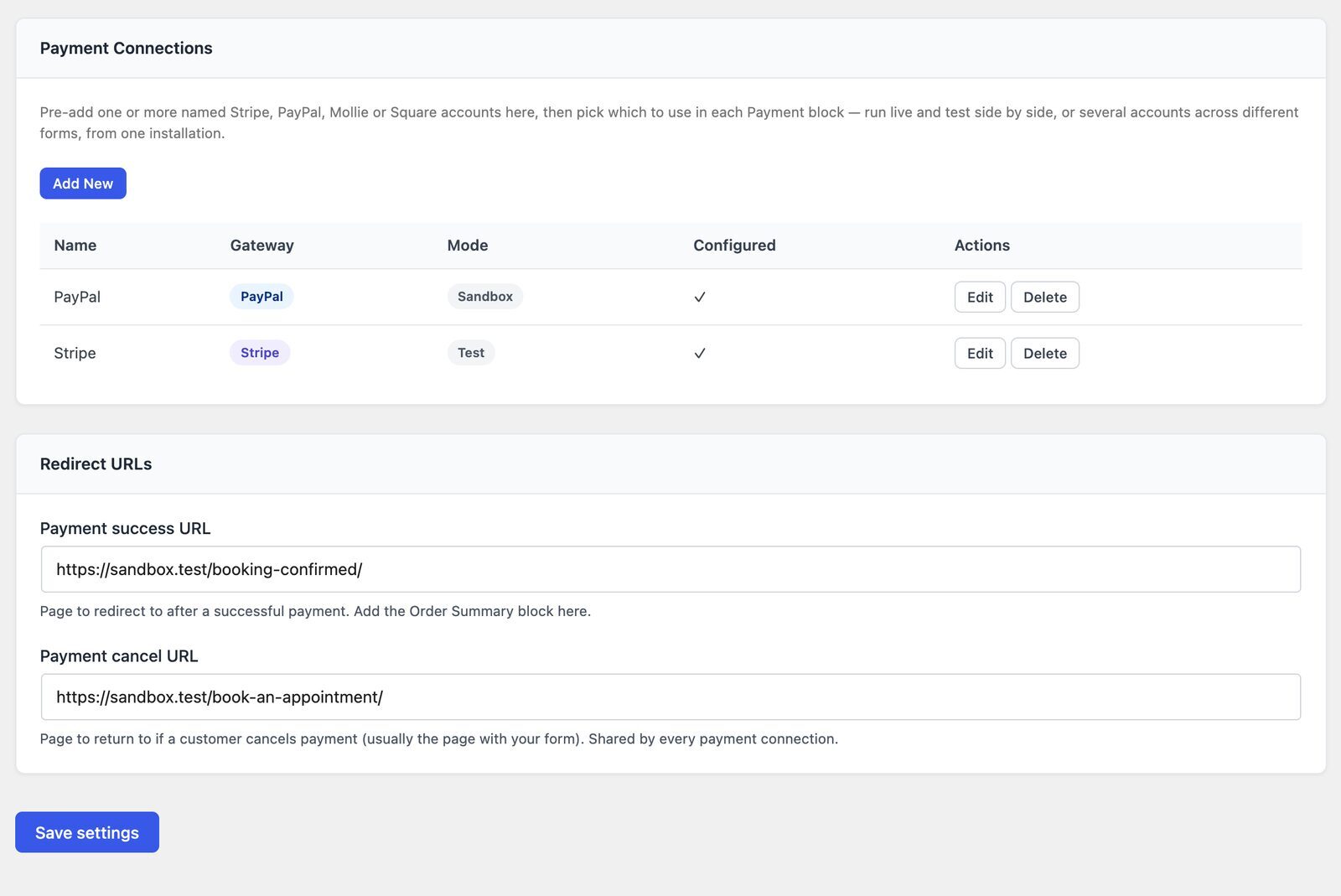Click the Stripe gateway badge
This screenshot has height=896, width=1341.
(260, 353)
